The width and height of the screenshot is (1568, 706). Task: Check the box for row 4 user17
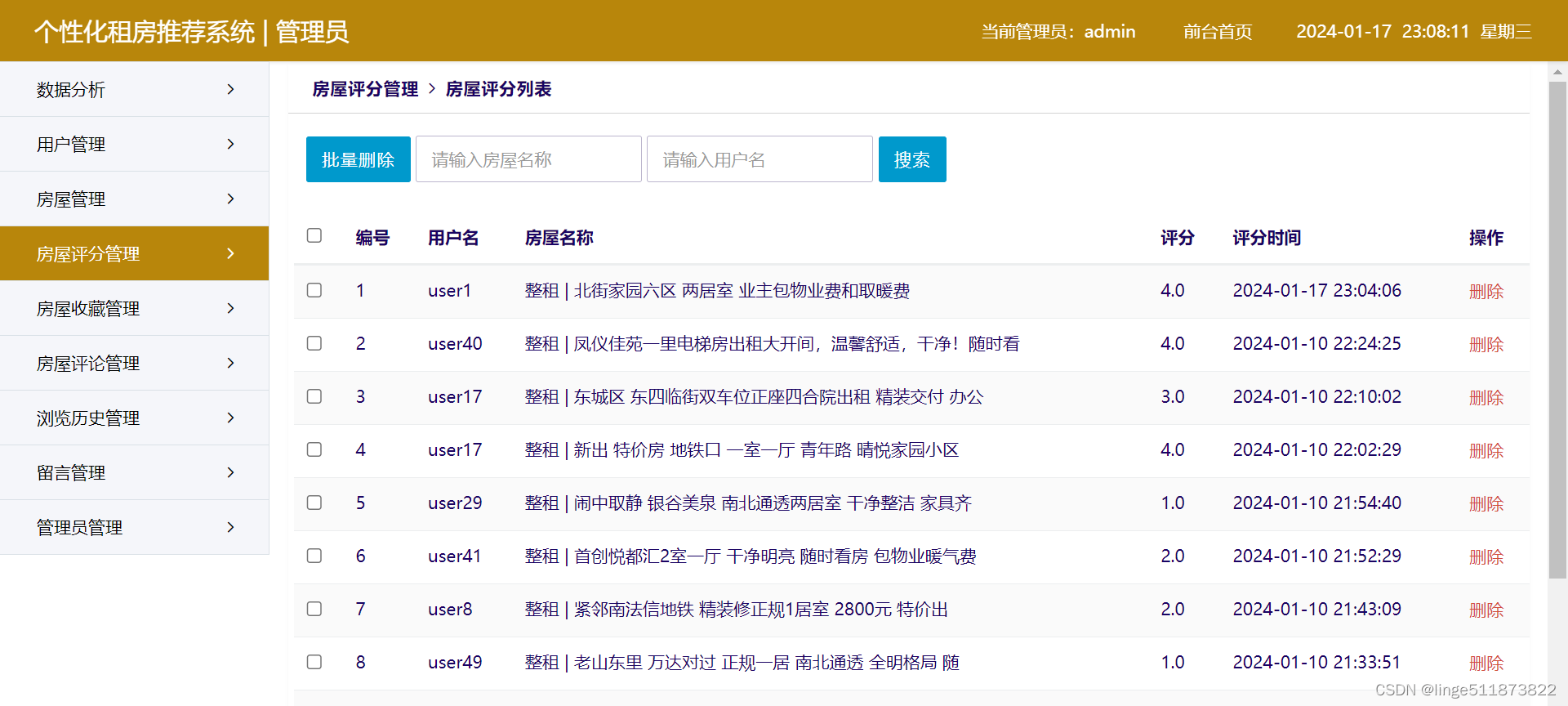tap(314, 449)
